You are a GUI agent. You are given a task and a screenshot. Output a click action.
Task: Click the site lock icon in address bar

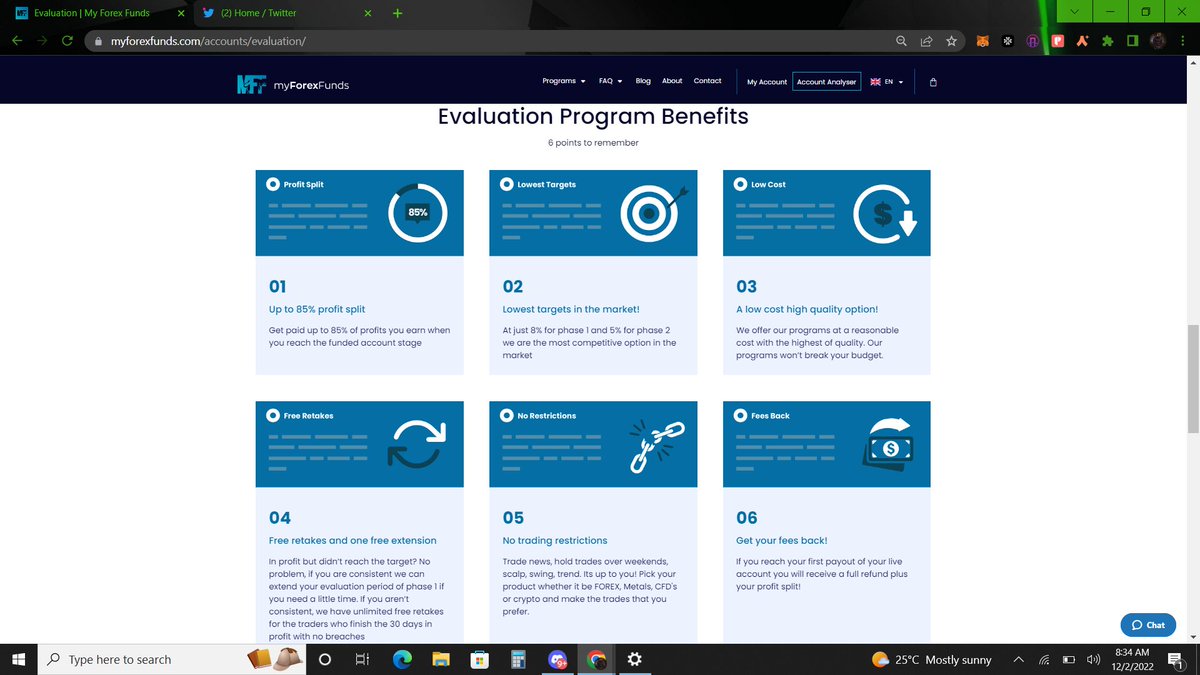(x=98, y=41)
